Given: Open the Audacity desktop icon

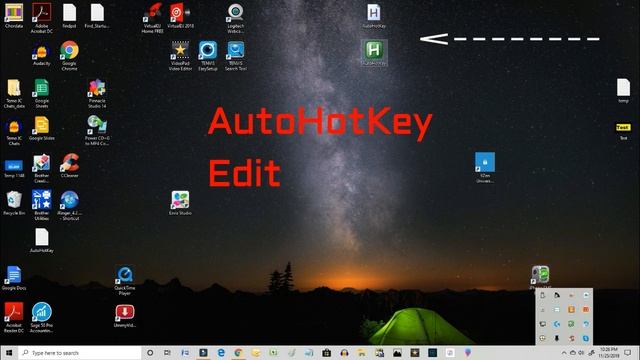Looking at the screenshot, I should (x=42, y=55).
